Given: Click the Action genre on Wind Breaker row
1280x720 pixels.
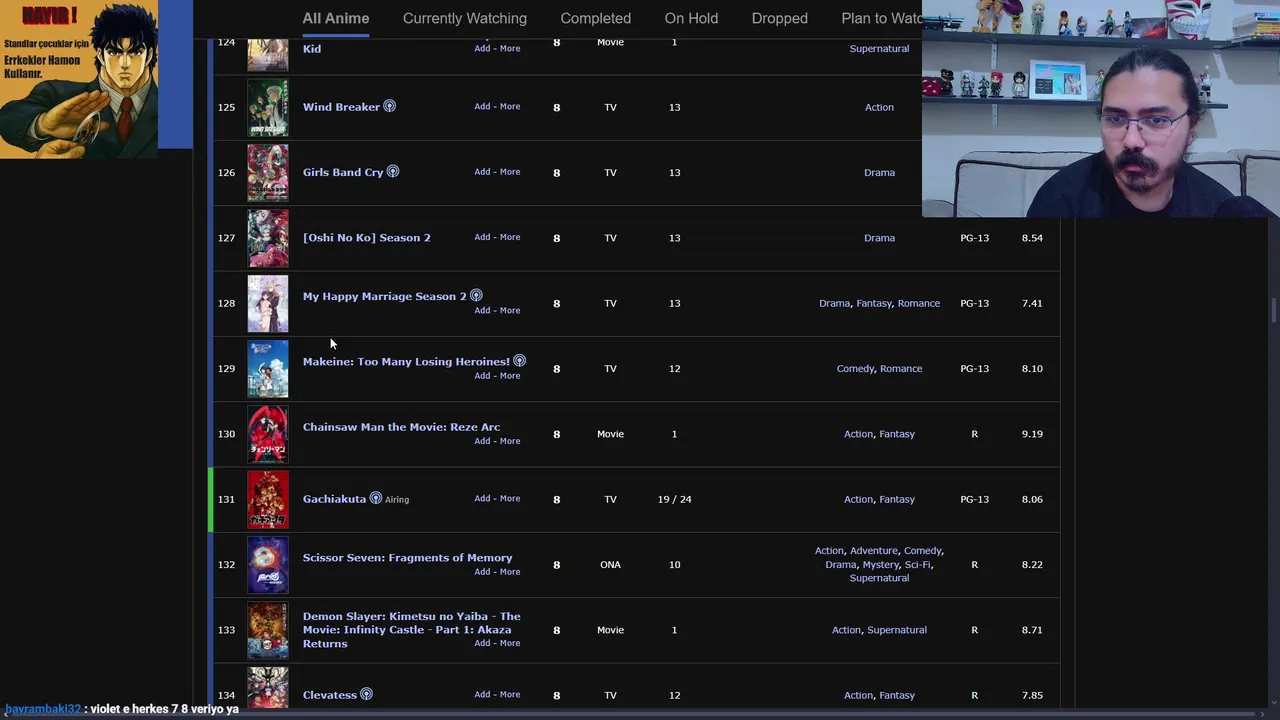Looking at the screenshot, I should click(879, 107).
